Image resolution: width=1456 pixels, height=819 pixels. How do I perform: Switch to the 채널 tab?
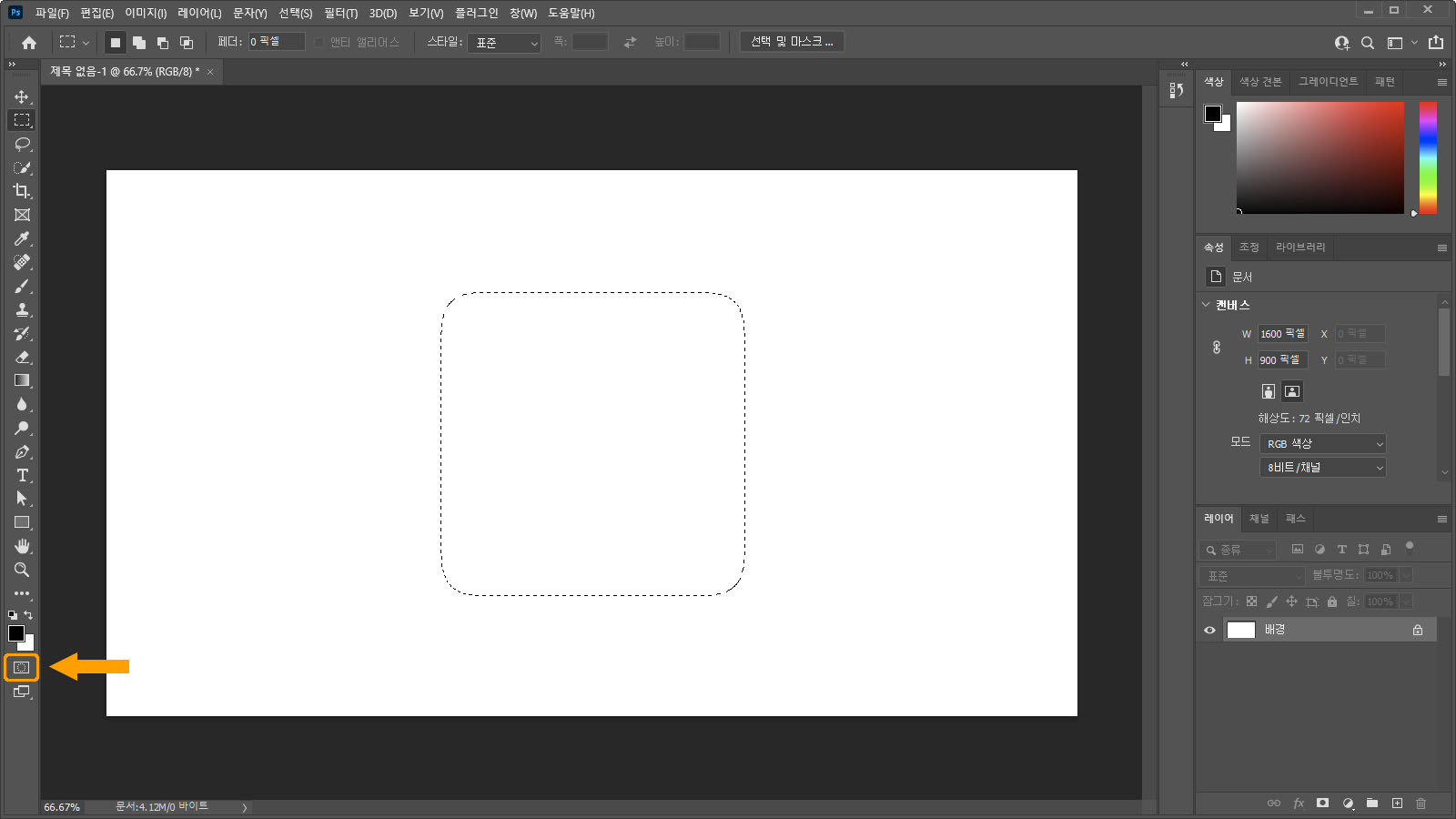tap(1259, 519)
